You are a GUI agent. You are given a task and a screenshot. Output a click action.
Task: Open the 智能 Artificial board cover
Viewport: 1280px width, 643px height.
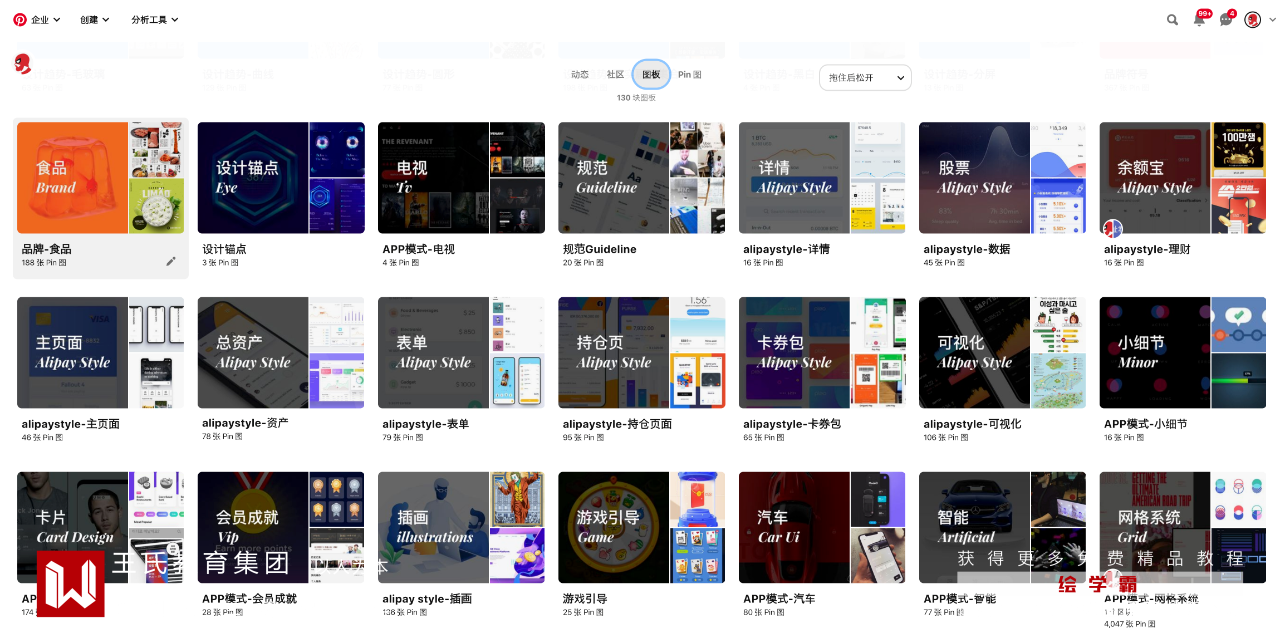(x=1002, y=528)
